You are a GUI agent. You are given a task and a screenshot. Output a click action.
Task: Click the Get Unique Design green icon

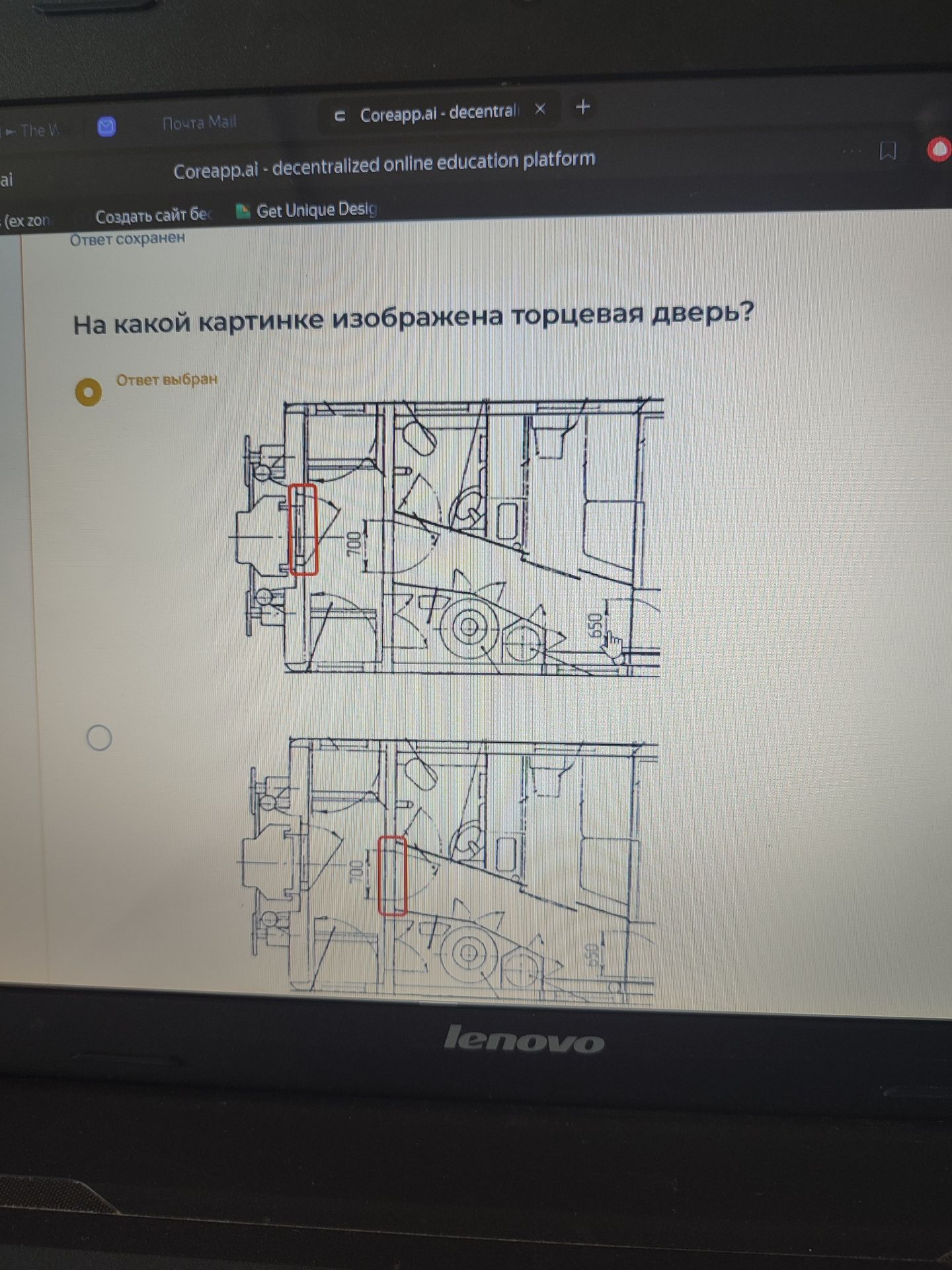tap(243, 212)
